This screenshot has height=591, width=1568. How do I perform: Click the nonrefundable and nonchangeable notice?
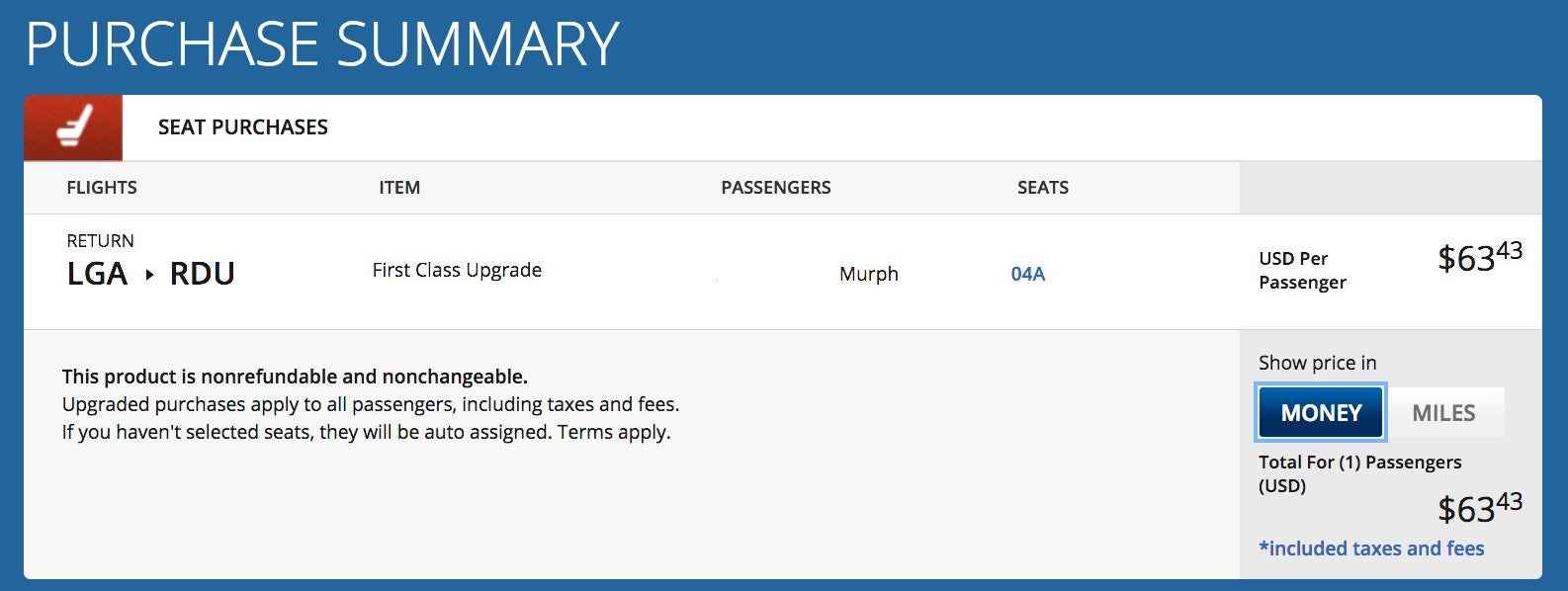295,377
